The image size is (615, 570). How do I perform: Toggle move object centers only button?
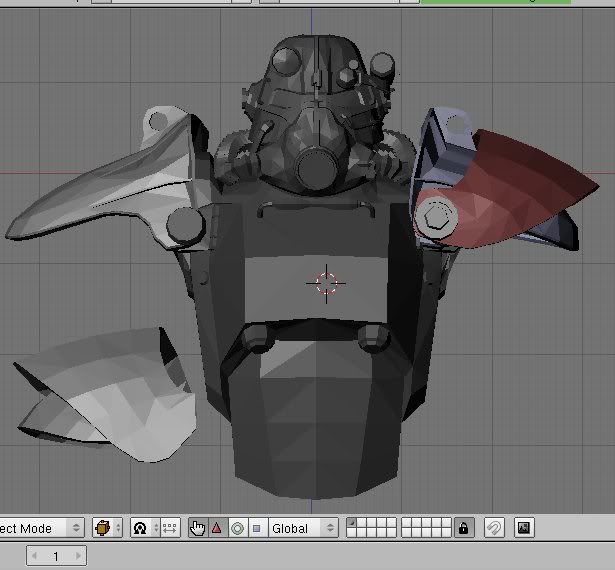point(170,528)
